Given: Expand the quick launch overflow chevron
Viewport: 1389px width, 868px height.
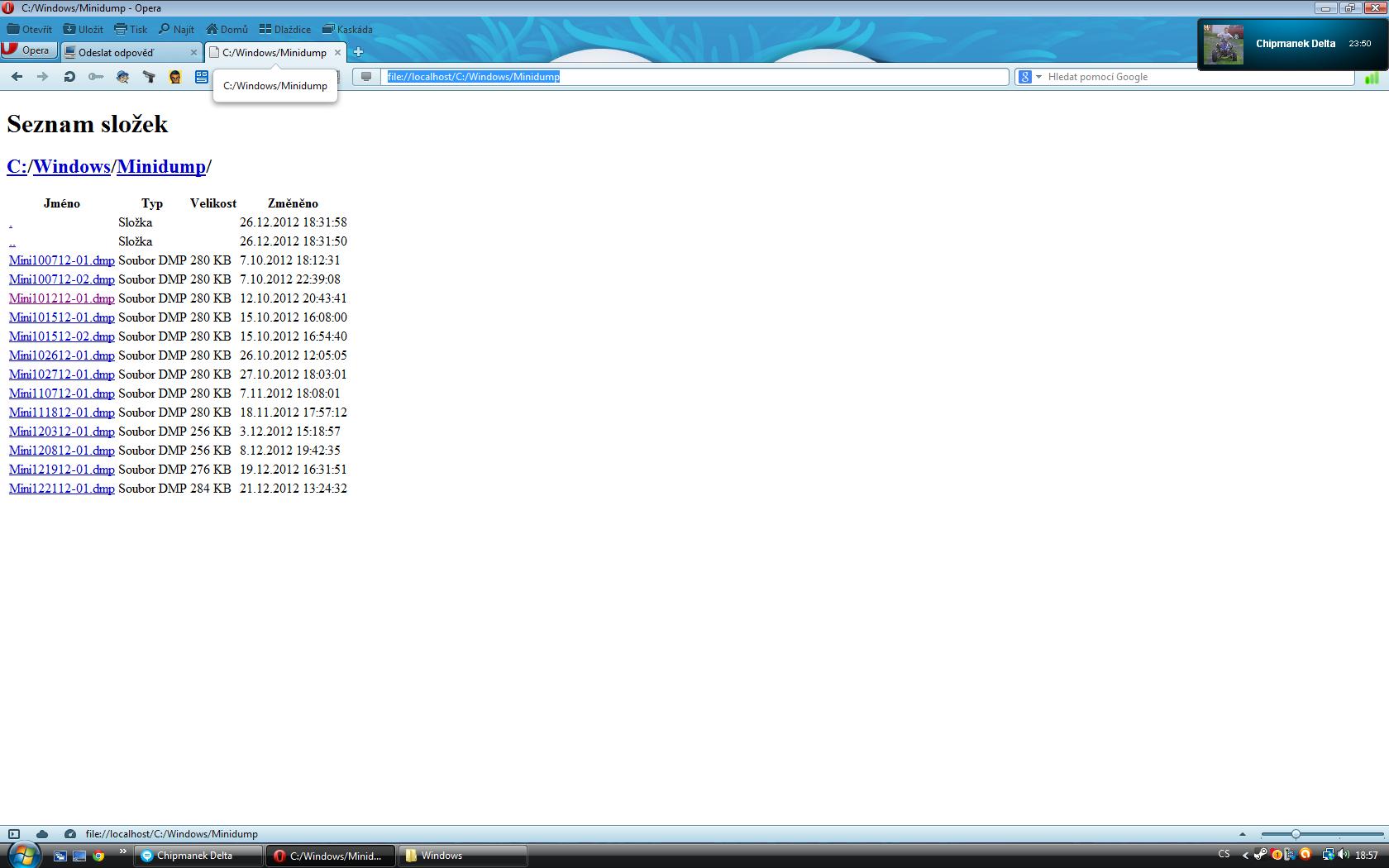Looking at the screenshot, I should click(x=123, y=851).
